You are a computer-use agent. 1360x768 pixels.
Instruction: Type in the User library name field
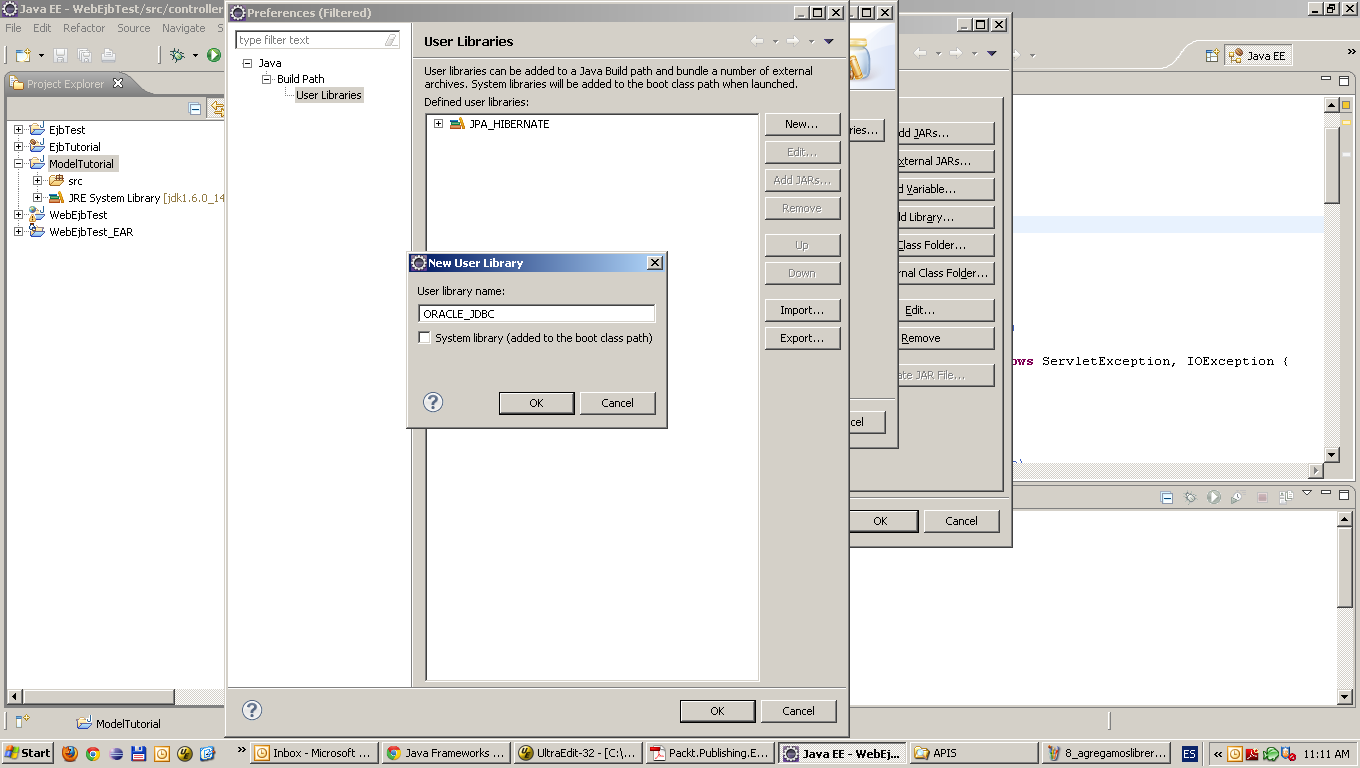536,312
